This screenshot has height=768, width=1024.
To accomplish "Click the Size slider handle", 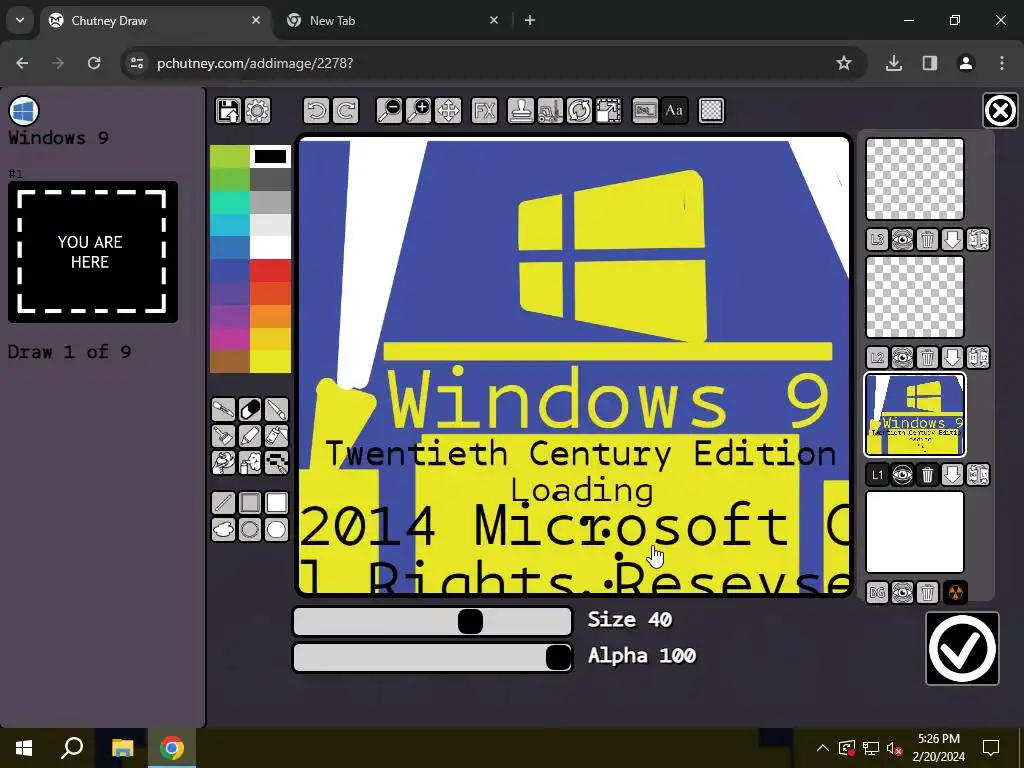I will pos(470,621).
